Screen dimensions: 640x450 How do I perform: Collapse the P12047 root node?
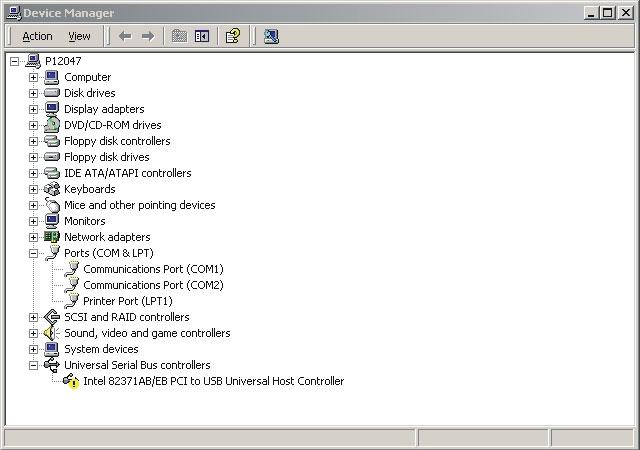coord(14,61)
